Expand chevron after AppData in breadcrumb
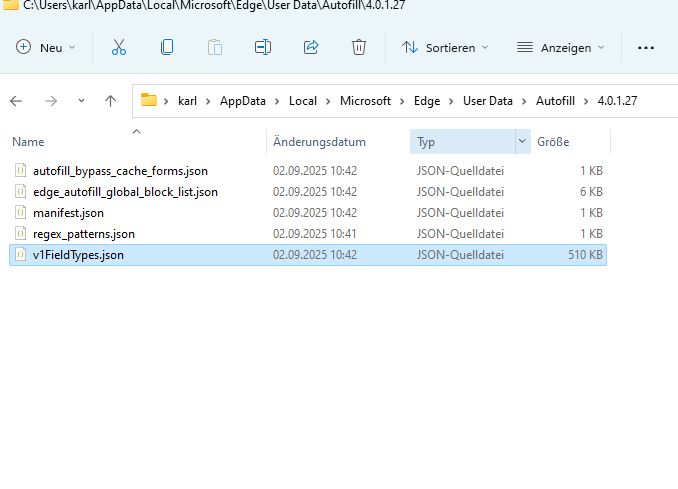 277,101
